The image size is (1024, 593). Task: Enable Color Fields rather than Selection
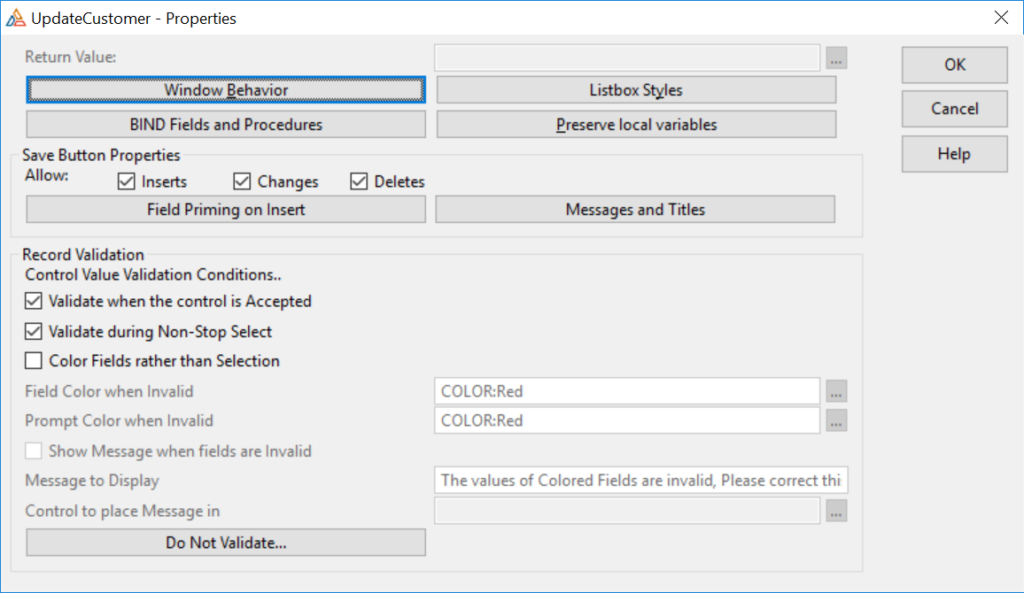pos(34,361)
